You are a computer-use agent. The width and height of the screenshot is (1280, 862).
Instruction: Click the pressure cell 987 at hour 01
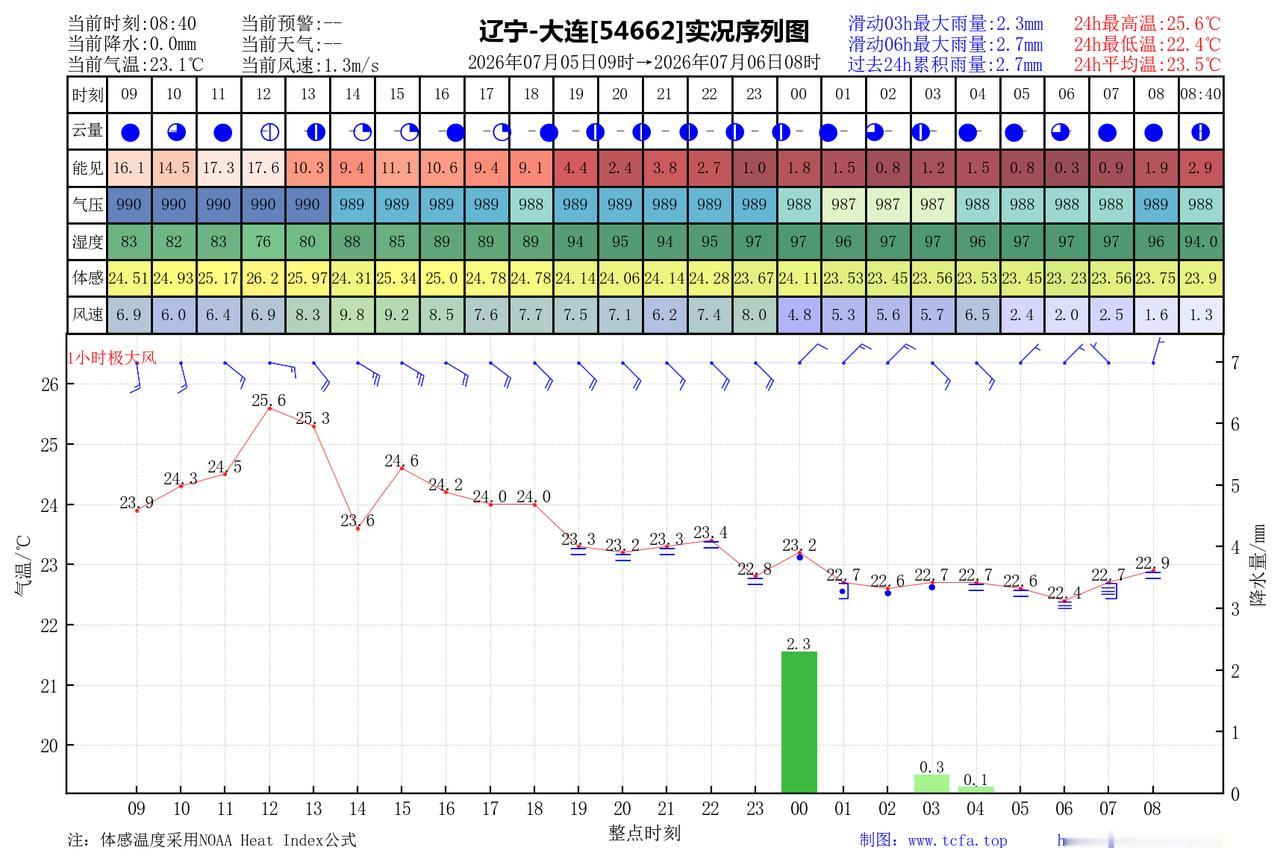(844, 204)
